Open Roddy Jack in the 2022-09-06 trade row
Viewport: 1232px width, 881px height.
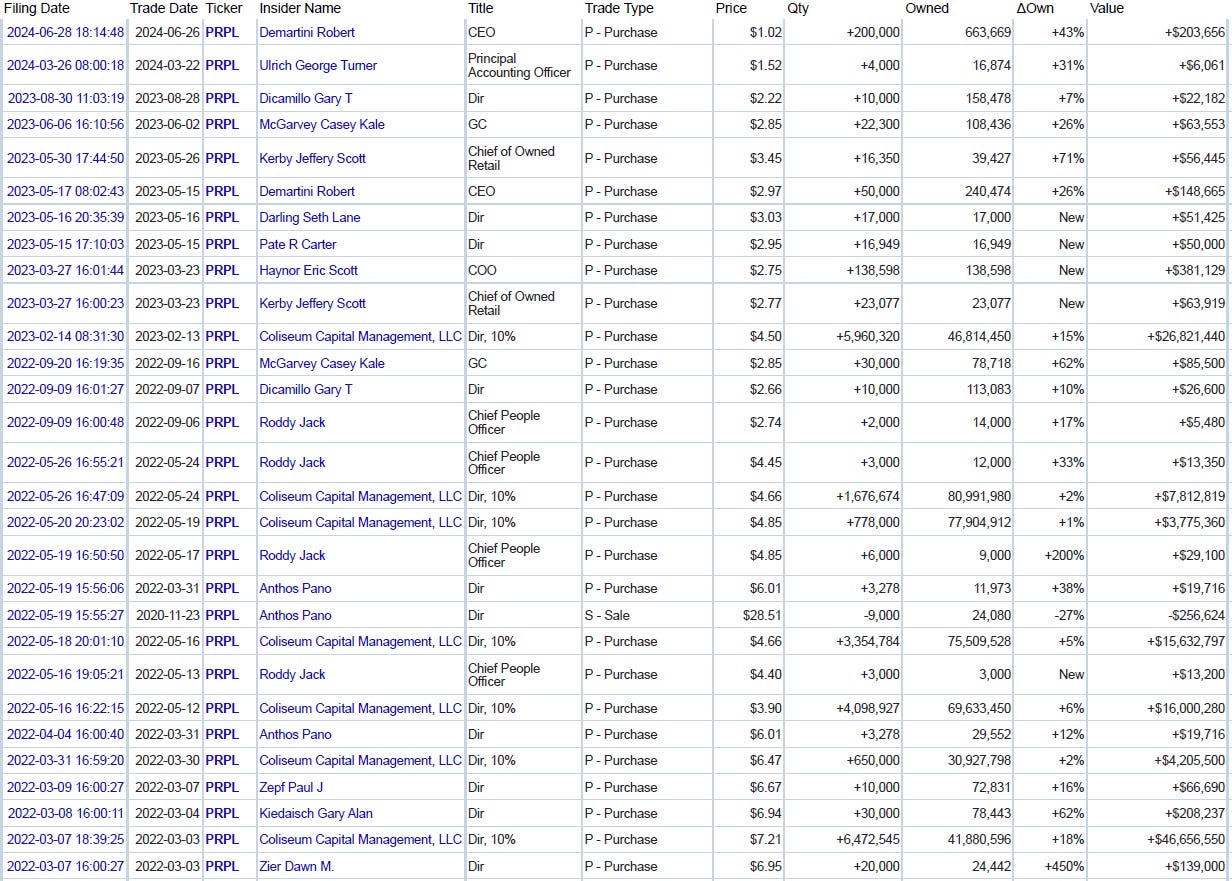tap(292, 422)
